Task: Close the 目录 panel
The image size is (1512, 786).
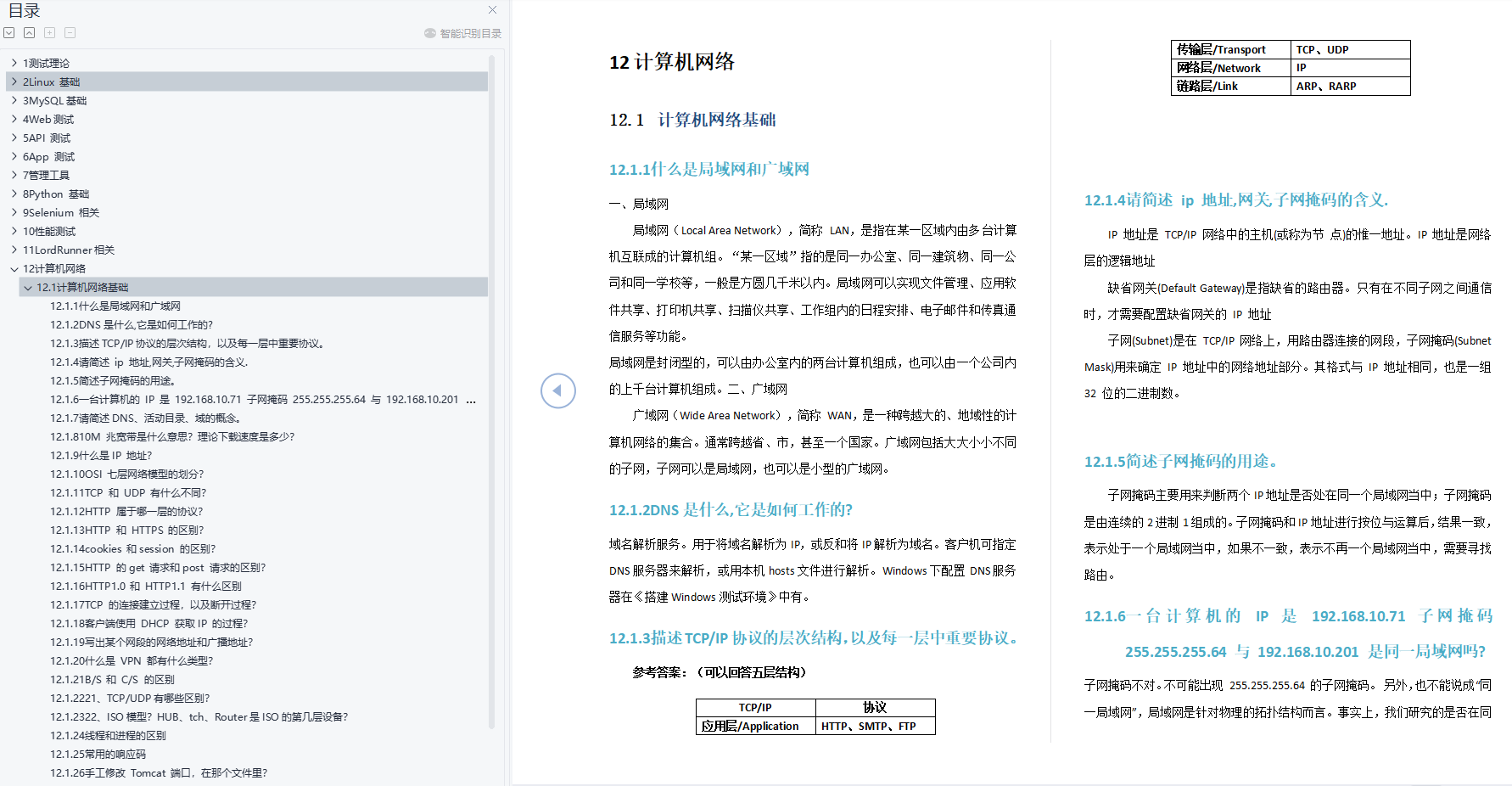Action: click(492, 10)
